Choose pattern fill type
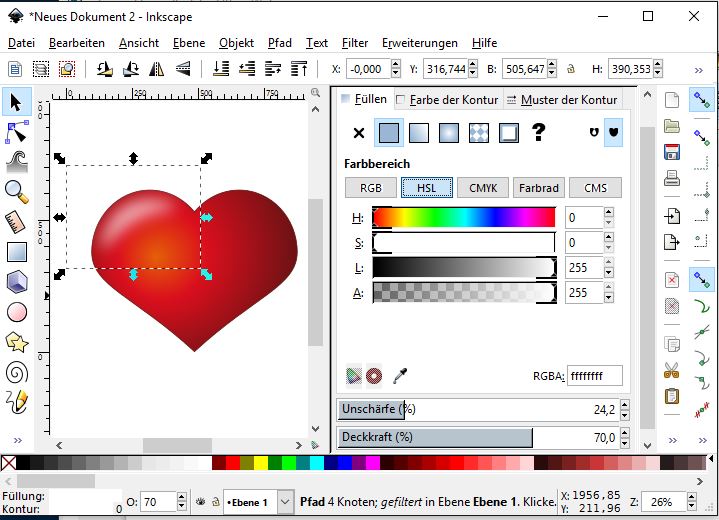This screenshot has height=520, width=719. pos(479,132)
